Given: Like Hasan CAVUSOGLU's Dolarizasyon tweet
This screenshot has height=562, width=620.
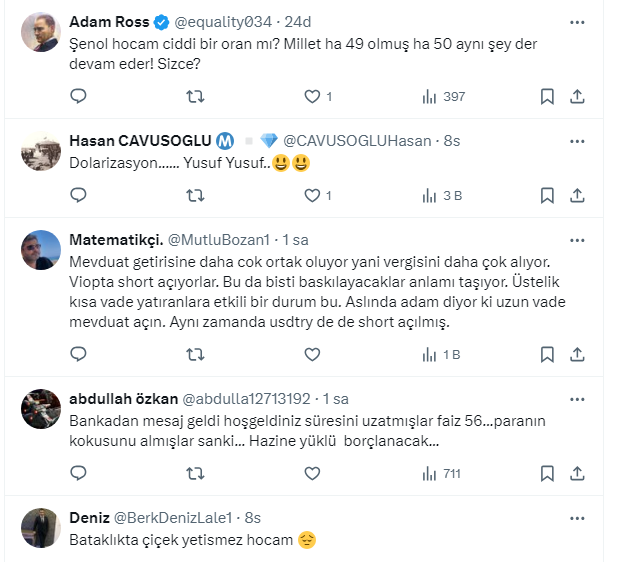Looking at the screenshot, I should pyautogui.click(x=312, y=195).
